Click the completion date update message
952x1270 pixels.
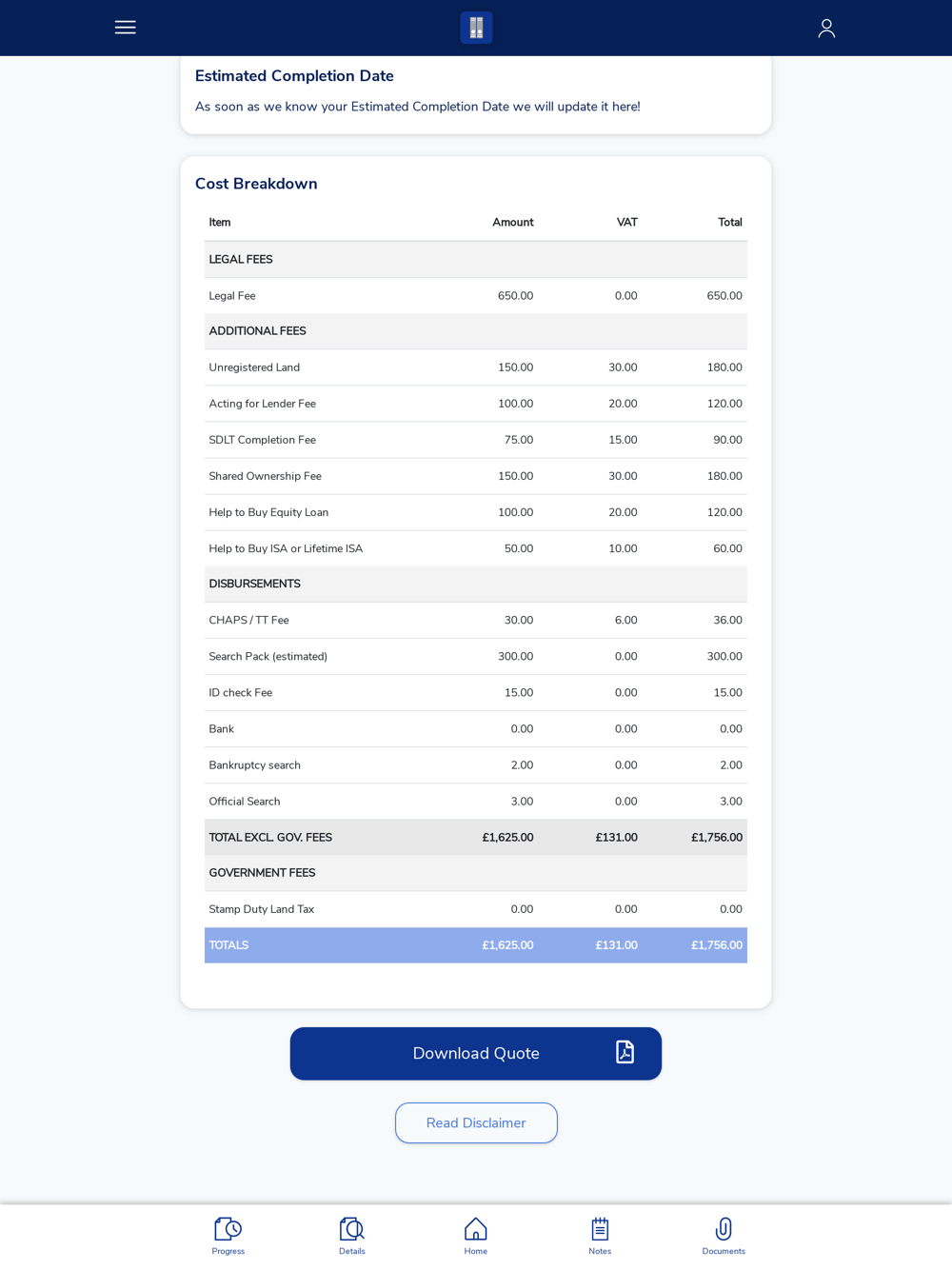(x=418, y=107)
